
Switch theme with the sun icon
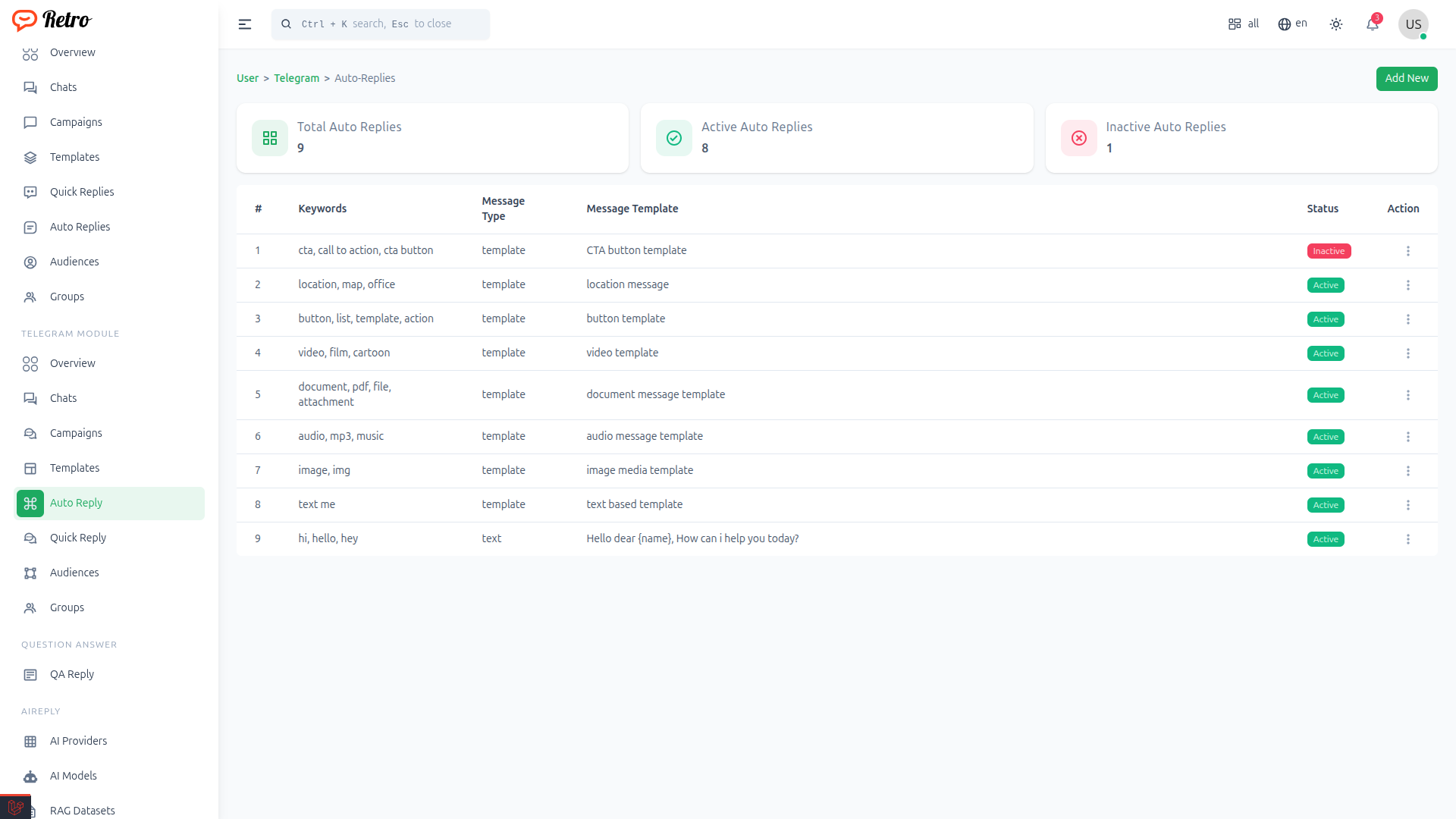click(x=1336, y=24)
